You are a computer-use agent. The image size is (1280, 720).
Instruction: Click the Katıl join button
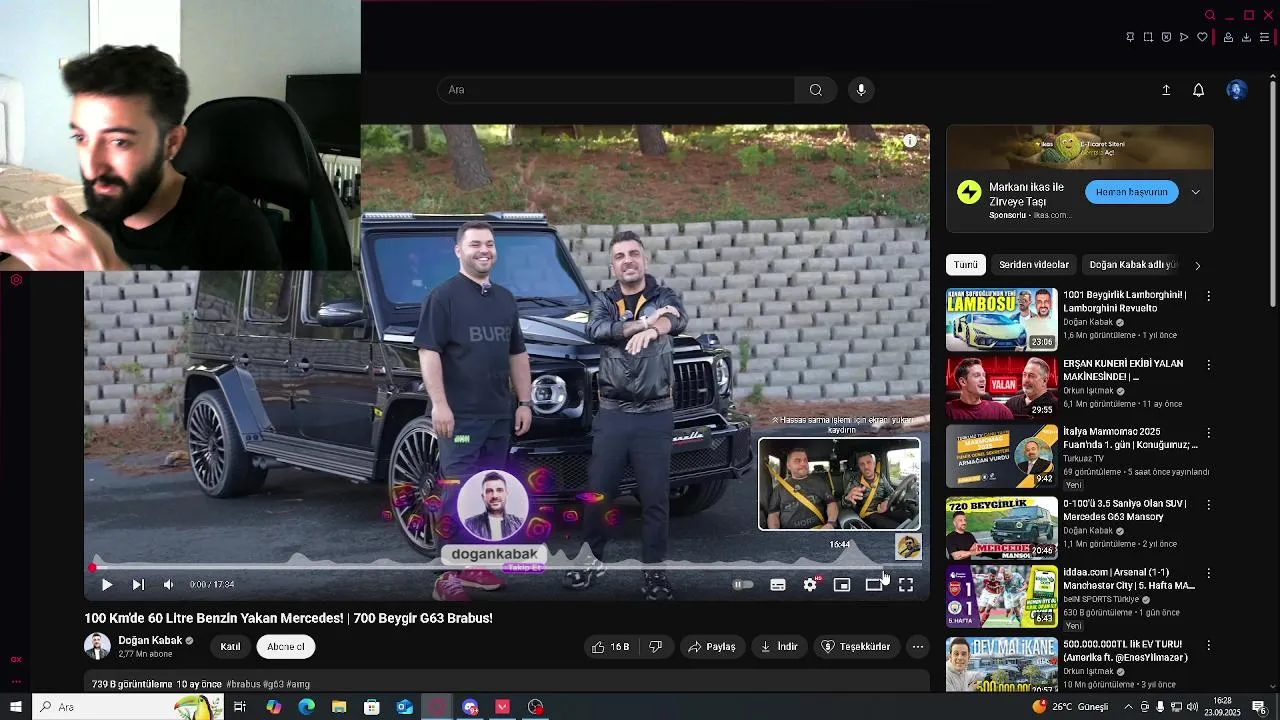230,647
